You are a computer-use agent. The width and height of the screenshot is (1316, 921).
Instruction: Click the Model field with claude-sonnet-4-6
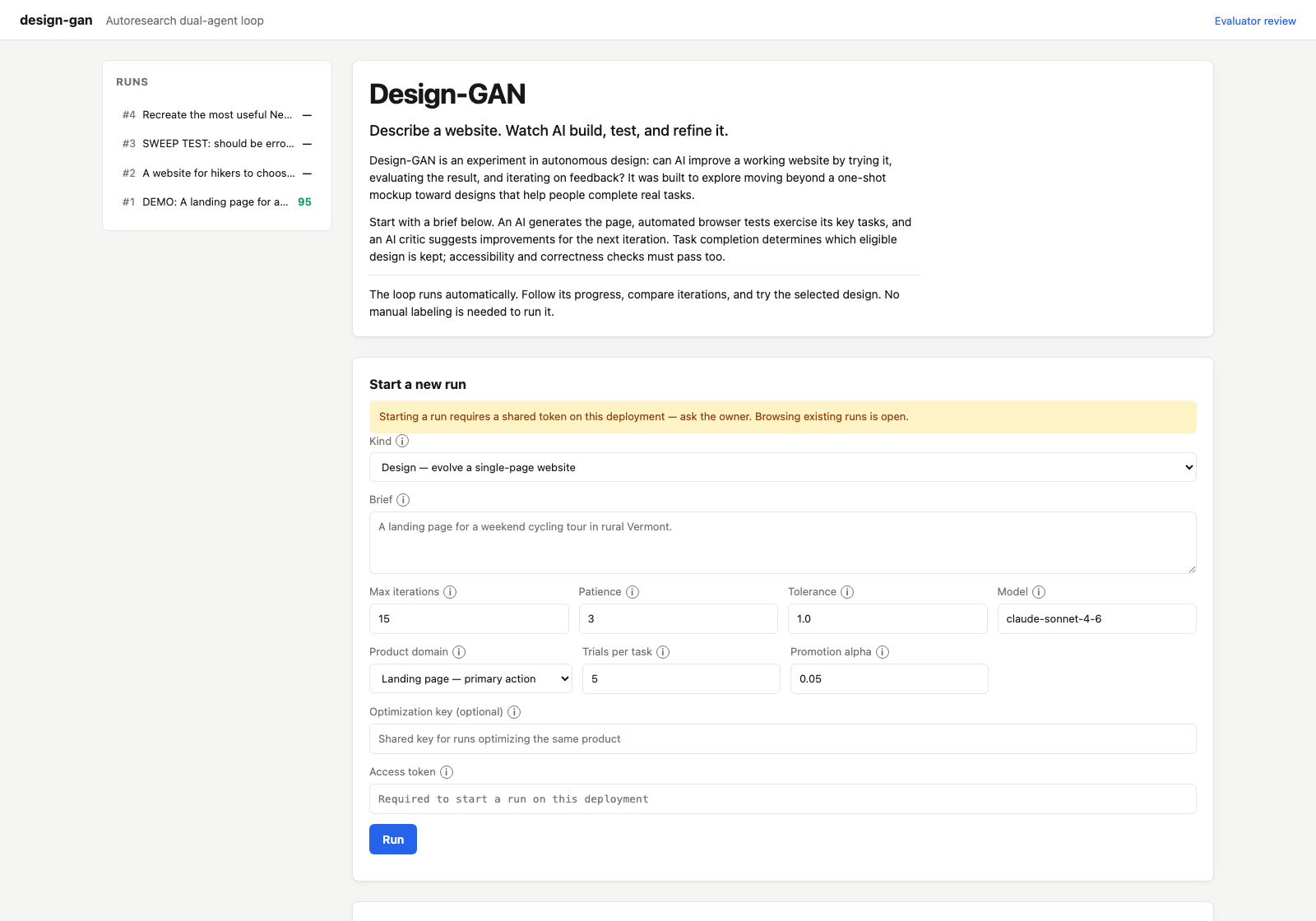click(x=1097, y=618)
